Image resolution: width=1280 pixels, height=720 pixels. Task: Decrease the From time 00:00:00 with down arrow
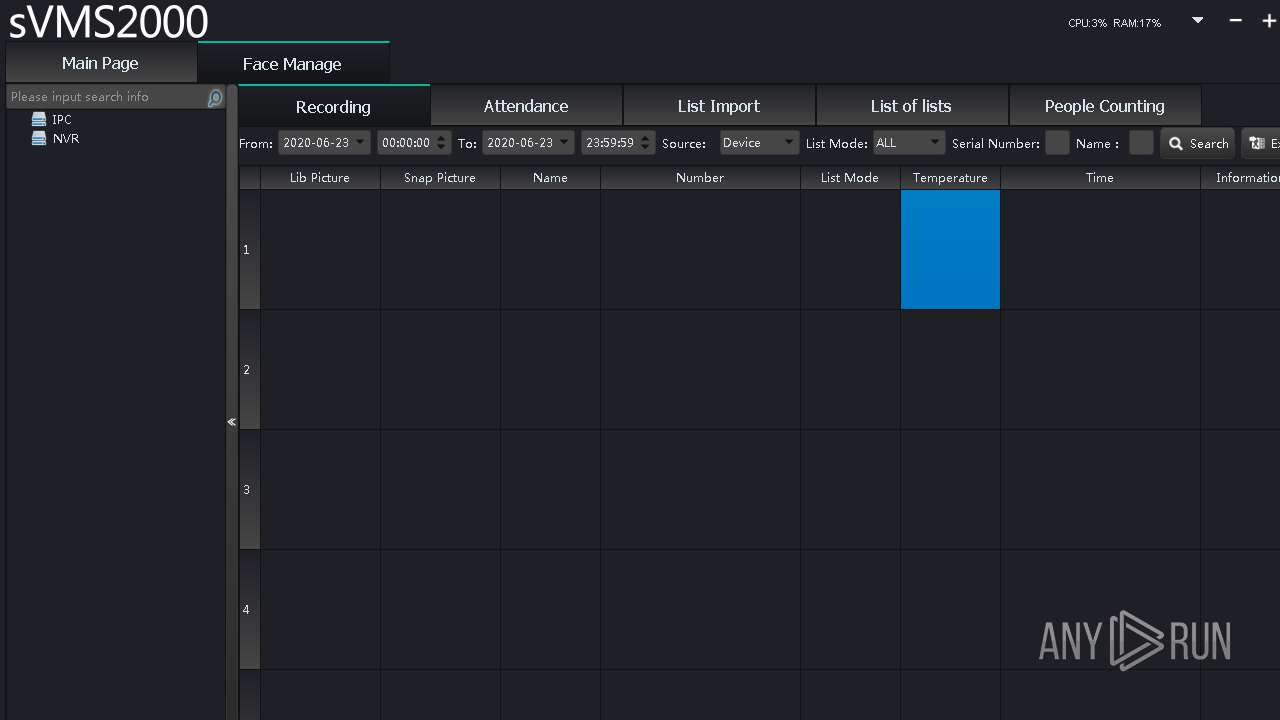tap(442, 148)
